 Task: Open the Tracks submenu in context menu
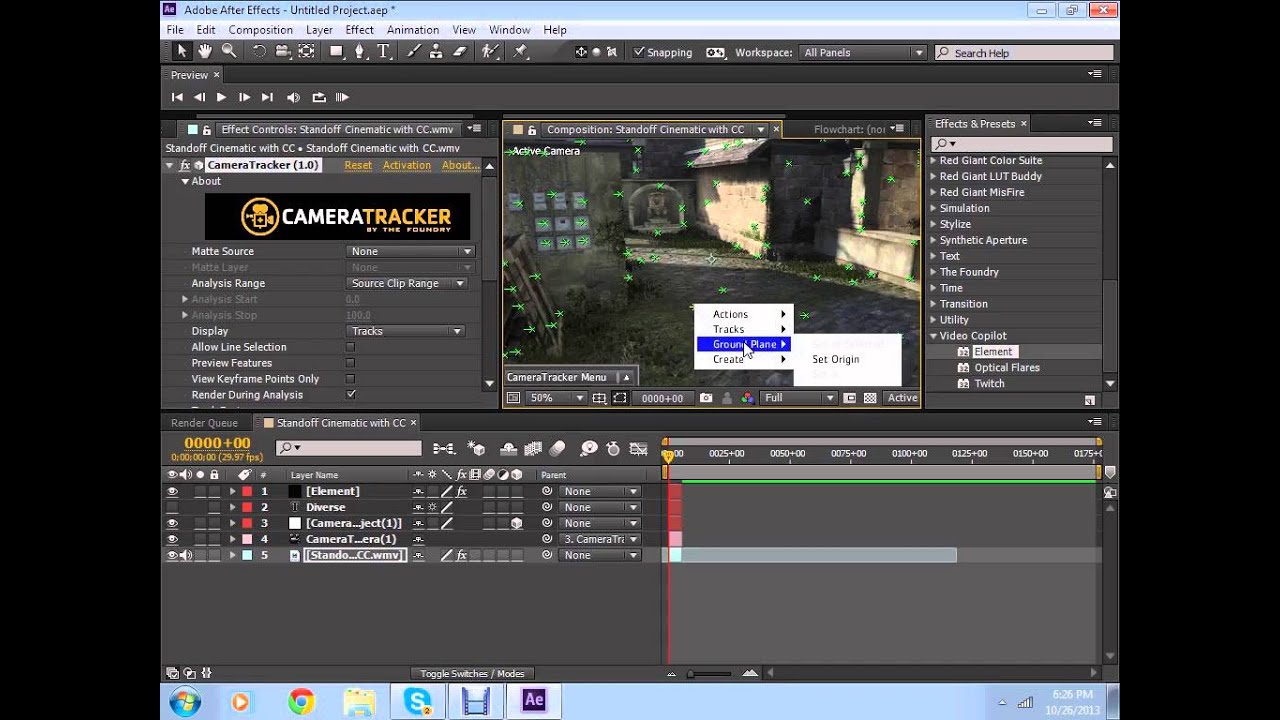(x=744, y=329)
